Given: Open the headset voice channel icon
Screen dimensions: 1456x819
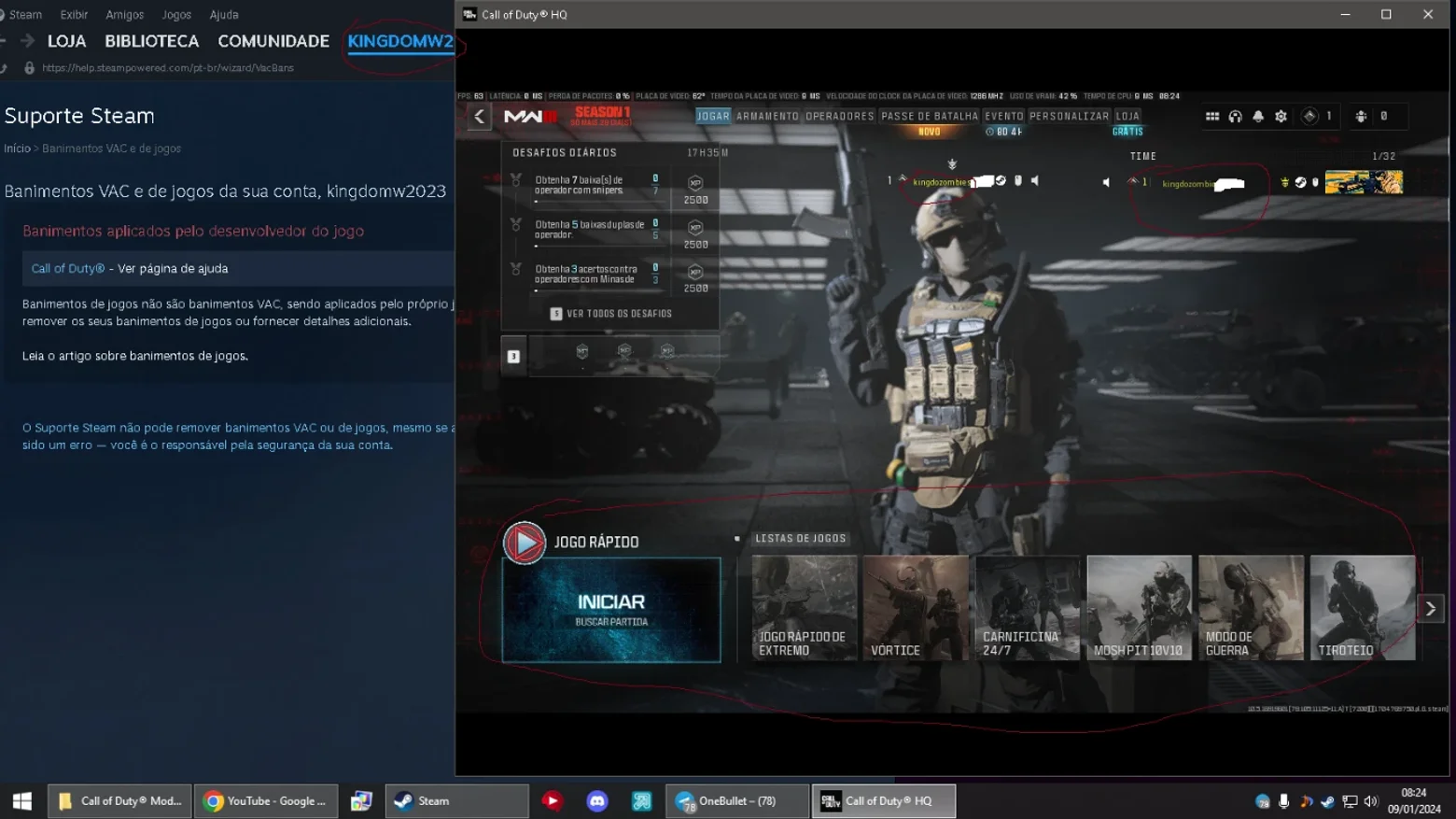Looking at the screenshot, I should coord(1236,117).
